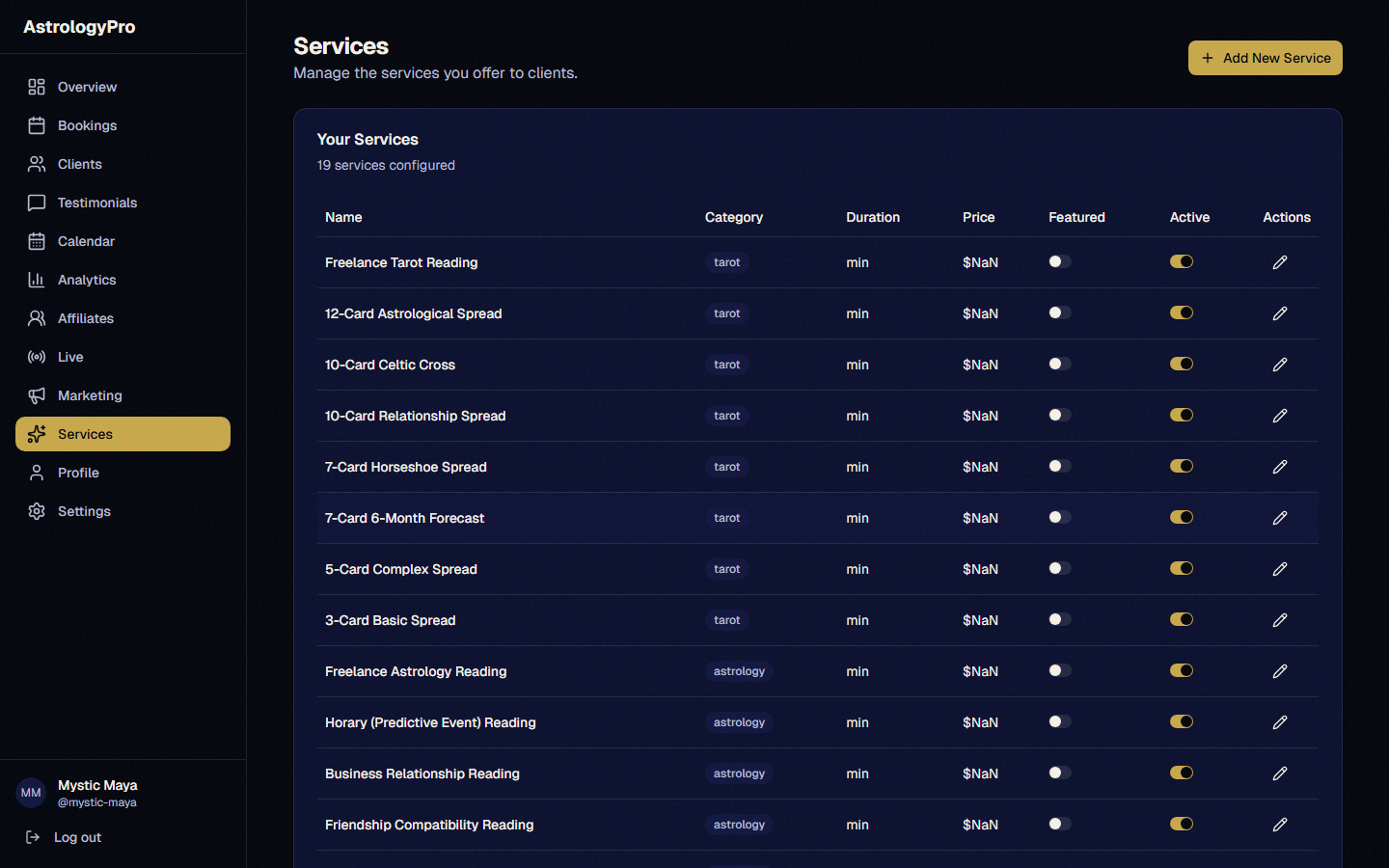1389x868 pixels.
Task: Open the Analytics chart icon in sidebar
Action: tap(37, 280)
